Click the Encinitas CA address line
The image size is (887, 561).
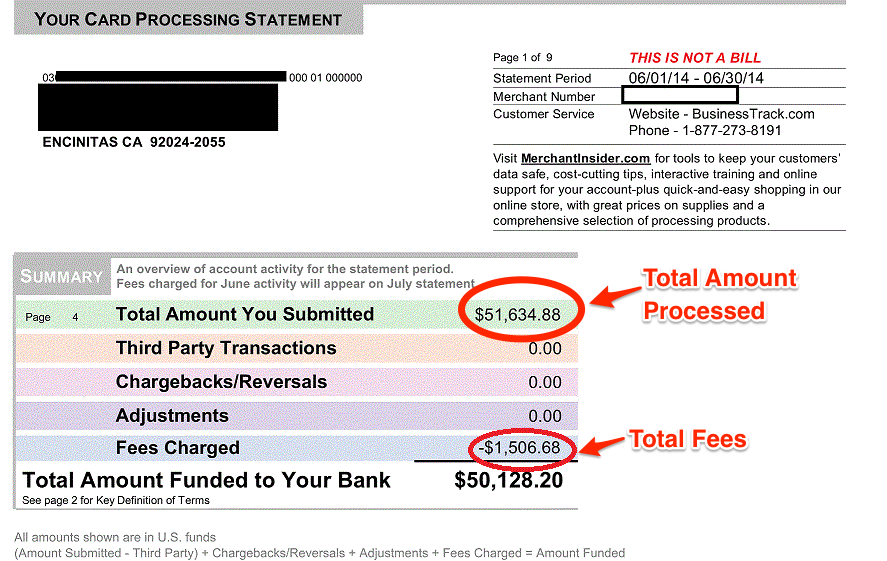click(x=134, y=142)
